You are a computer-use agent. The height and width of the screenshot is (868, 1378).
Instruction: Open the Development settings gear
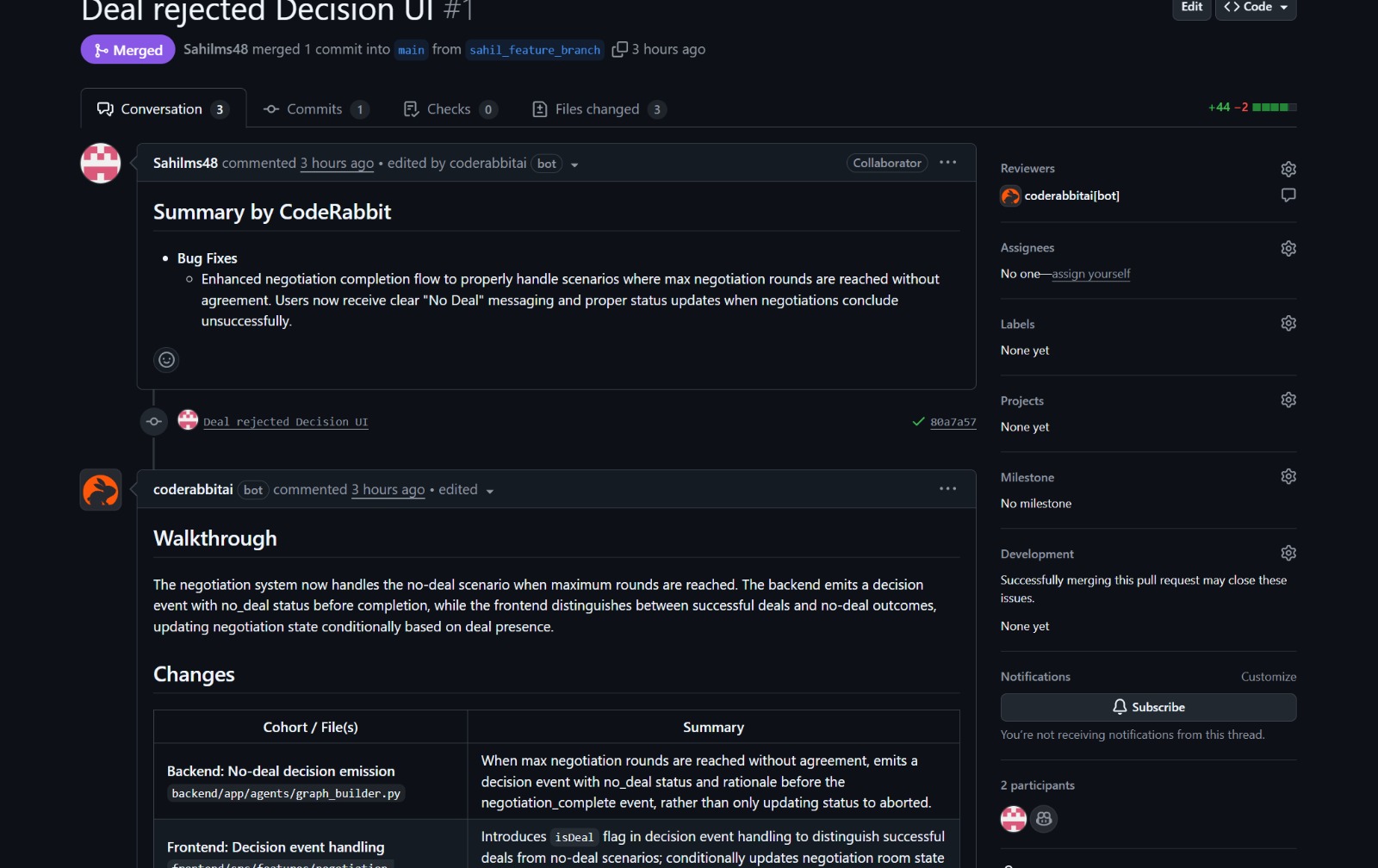click(x=1288, y=553)
